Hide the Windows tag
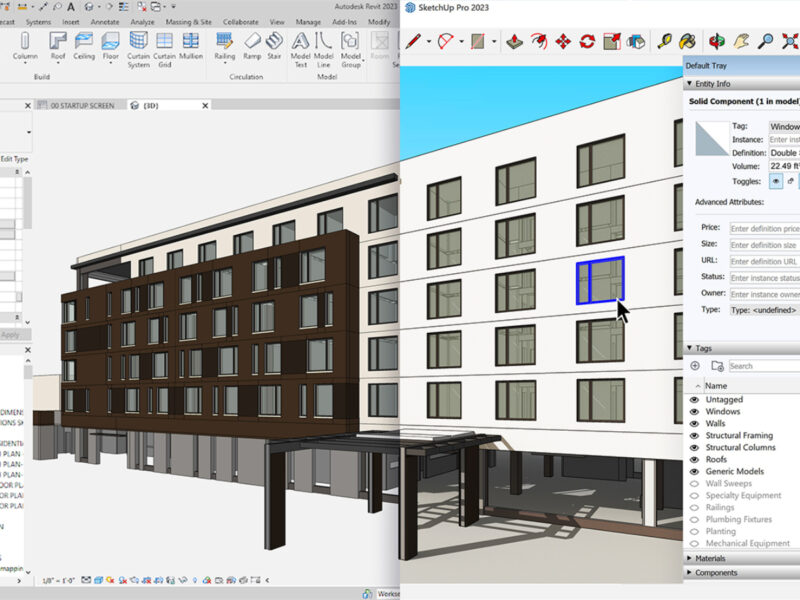This screenshot has width=800, height=600. coord(695,412)
